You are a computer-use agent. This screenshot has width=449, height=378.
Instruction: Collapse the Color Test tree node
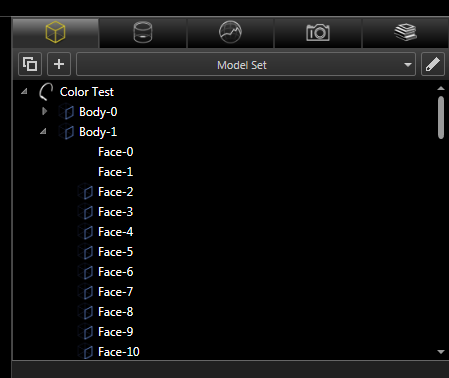[x=24, y=91]
